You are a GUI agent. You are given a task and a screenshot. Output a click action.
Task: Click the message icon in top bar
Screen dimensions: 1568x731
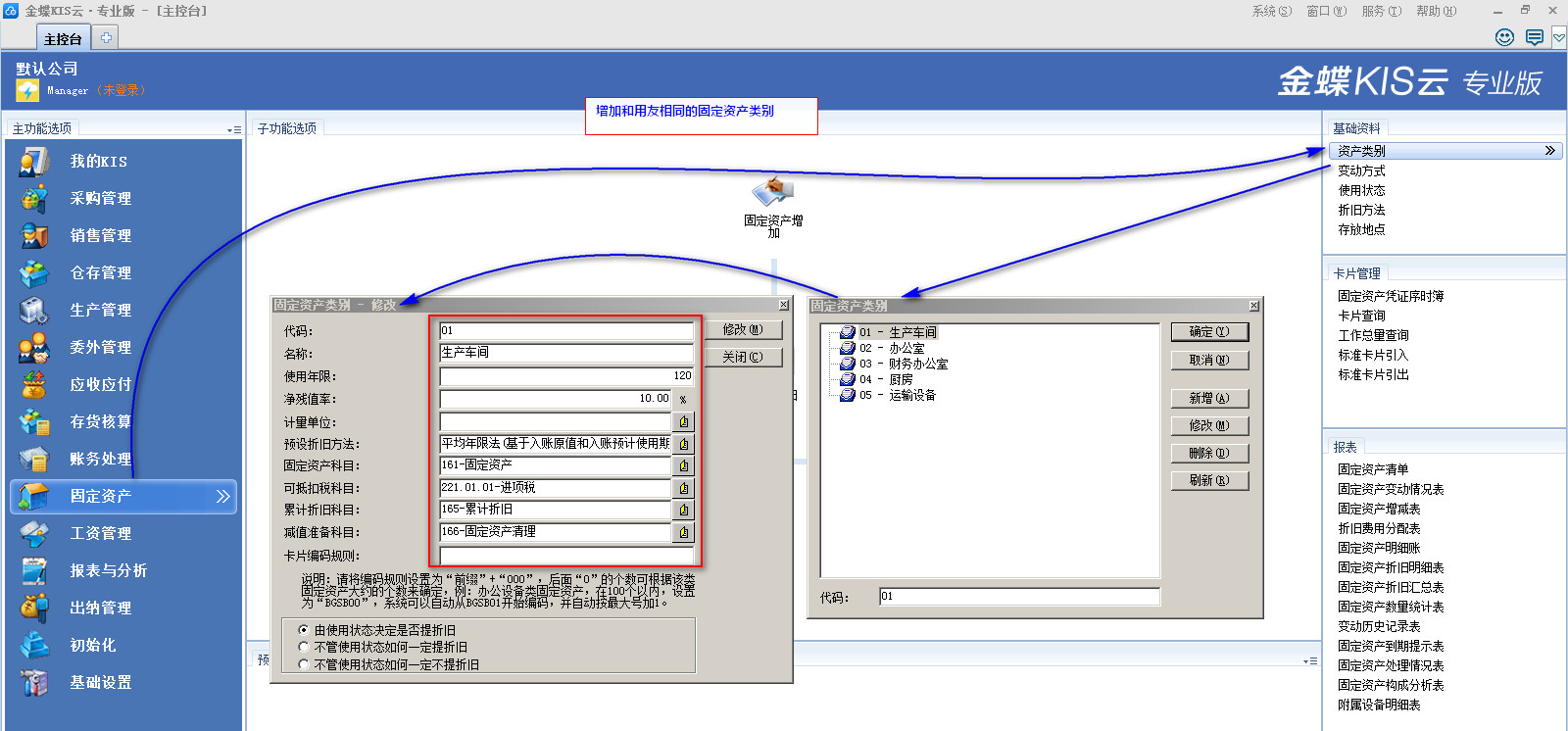pos(1534,37)
